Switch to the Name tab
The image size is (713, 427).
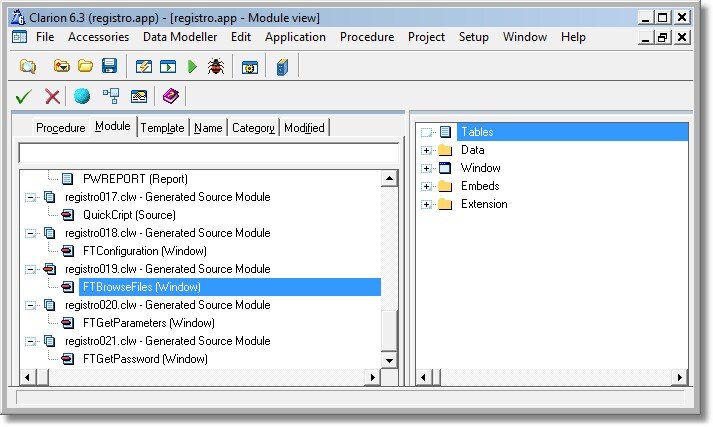[208, 128]
